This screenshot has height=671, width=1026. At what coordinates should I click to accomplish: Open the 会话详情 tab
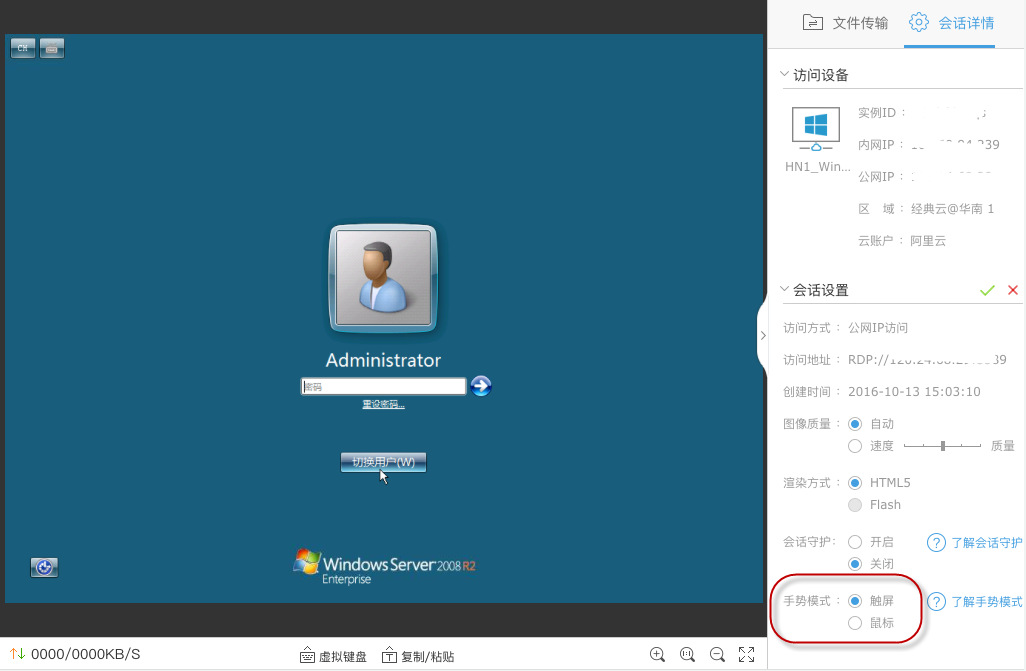[x=951, y=23]
